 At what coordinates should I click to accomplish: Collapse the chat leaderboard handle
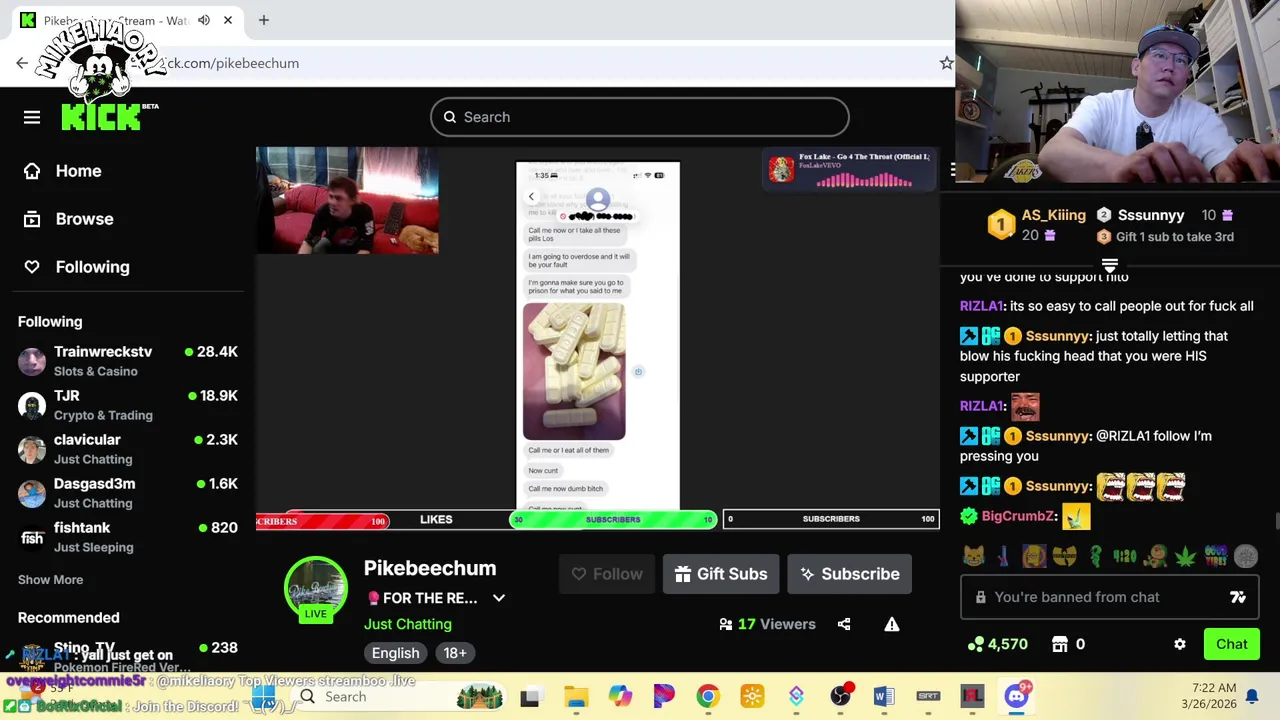click(1110, 265)
